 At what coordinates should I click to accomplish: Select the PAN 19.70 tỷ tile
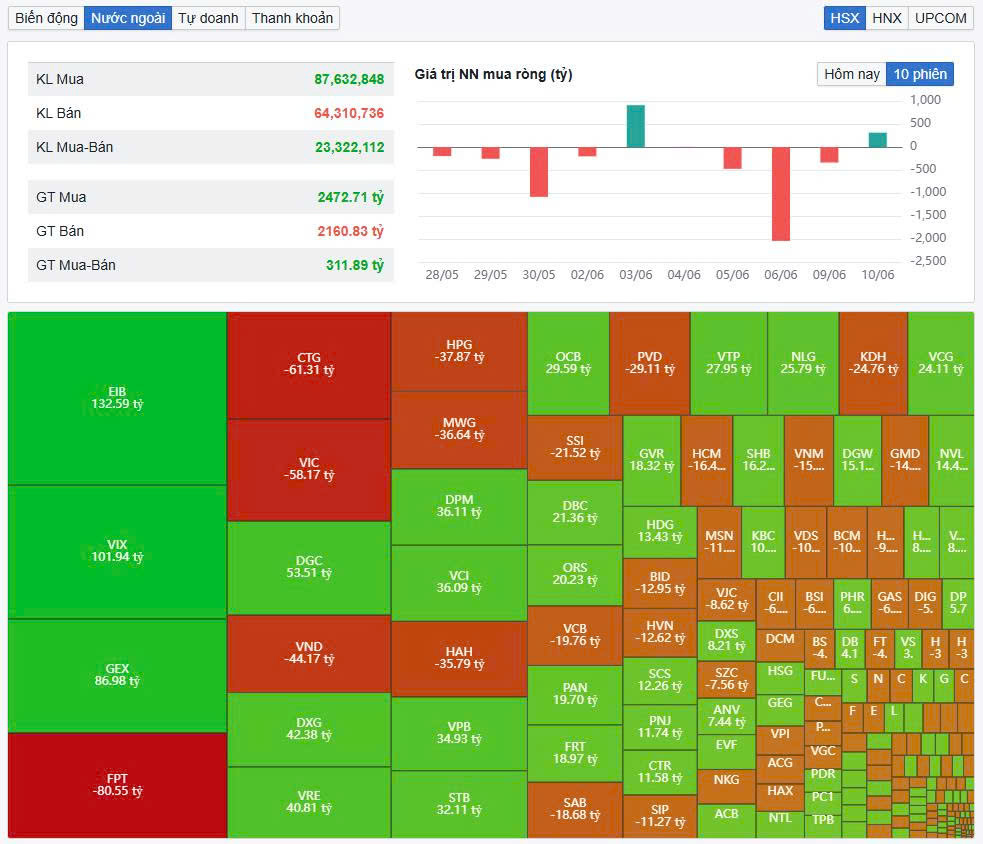[575, 695]
